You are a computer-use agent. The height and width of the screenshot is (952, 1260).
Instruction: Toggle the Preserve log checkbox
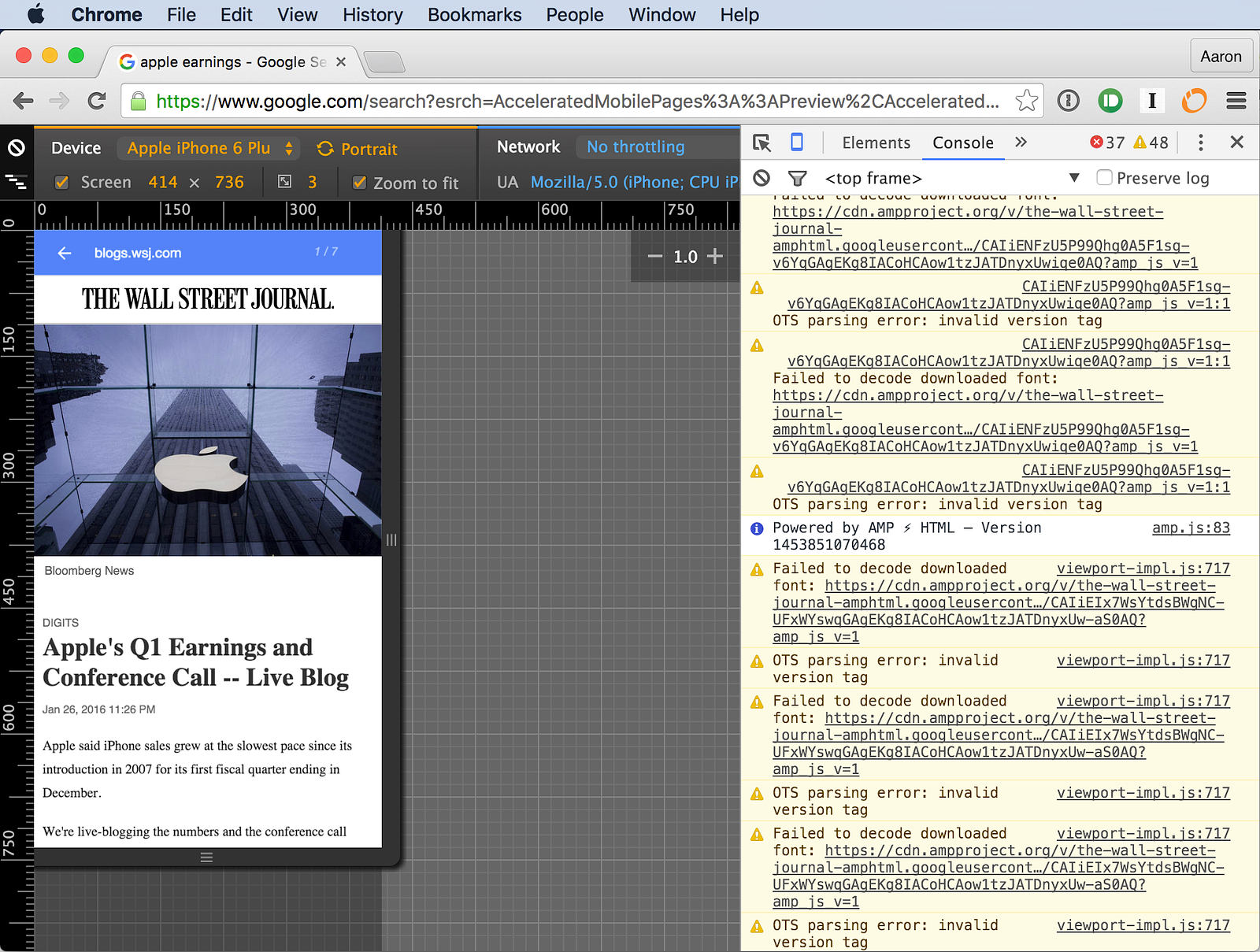(x=1104, y=178)
